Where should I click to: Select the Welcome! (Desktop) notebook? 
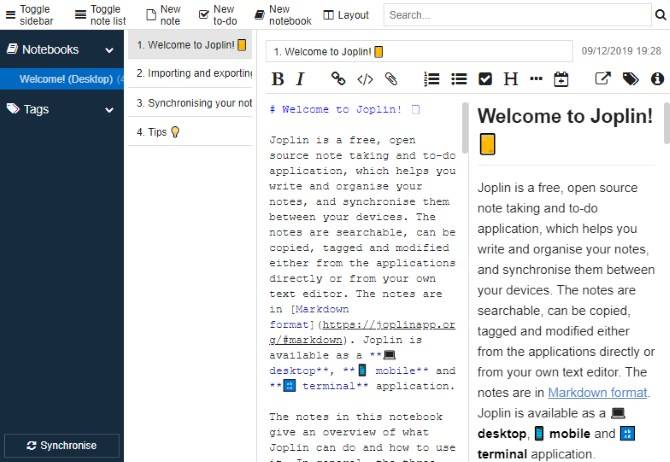coord(62,79)
